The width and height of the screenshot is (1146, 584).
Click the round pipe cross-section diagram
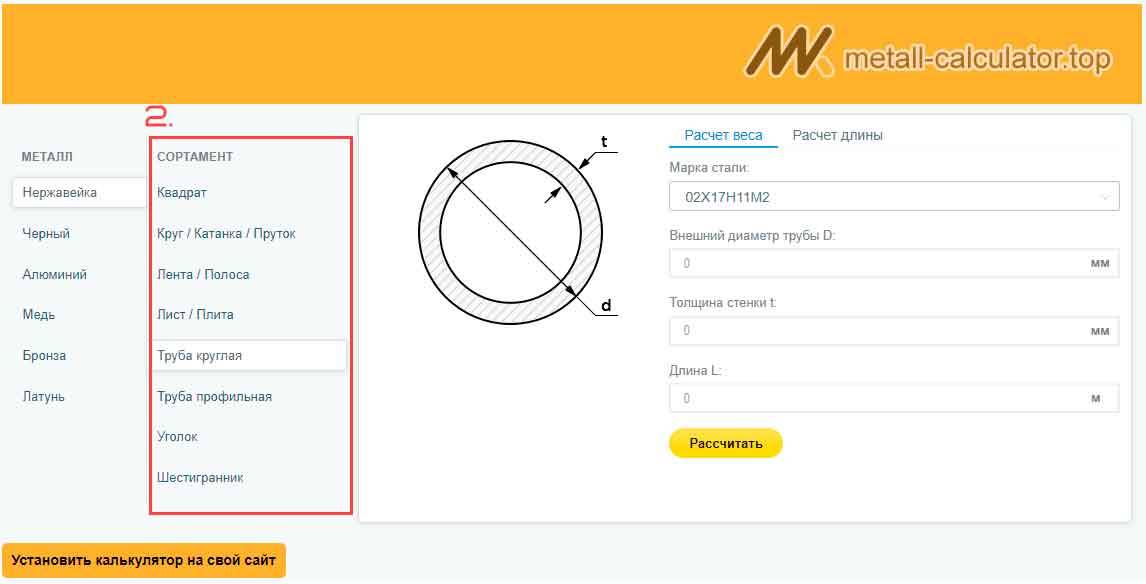(x=511, y=231)
